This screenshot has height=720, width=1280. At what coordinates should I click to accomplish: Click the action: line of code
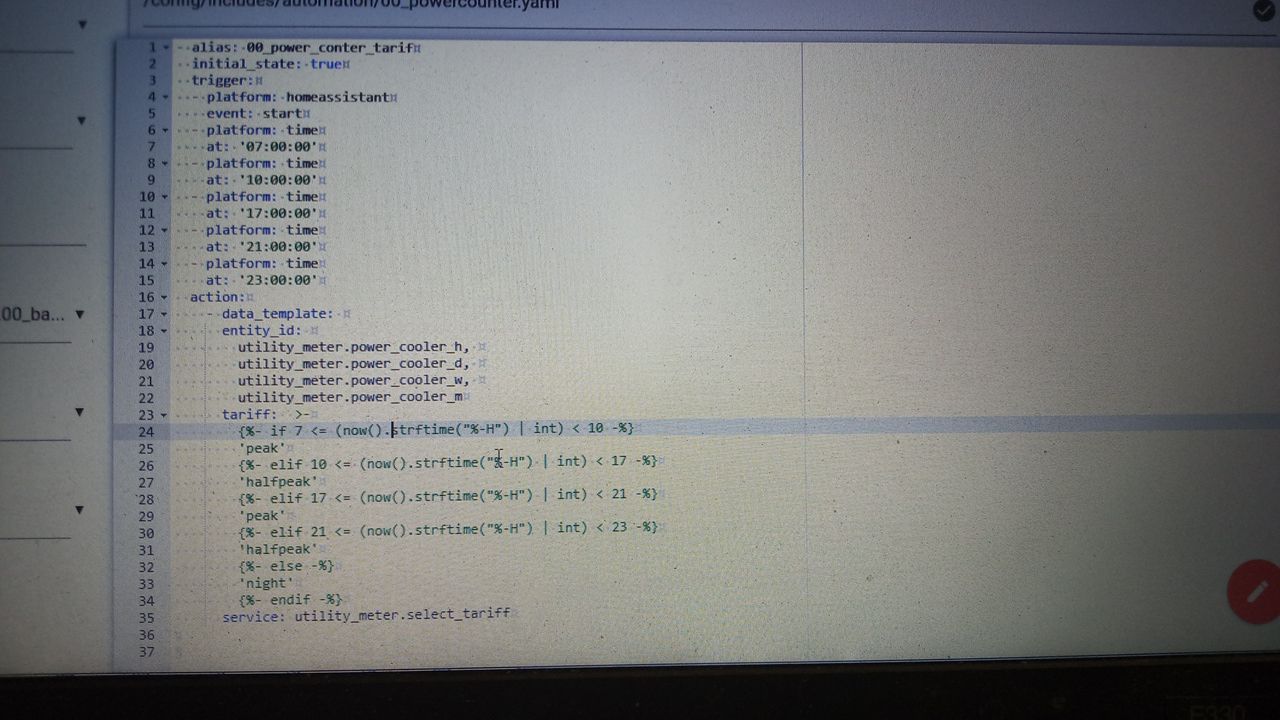[217, 297]
